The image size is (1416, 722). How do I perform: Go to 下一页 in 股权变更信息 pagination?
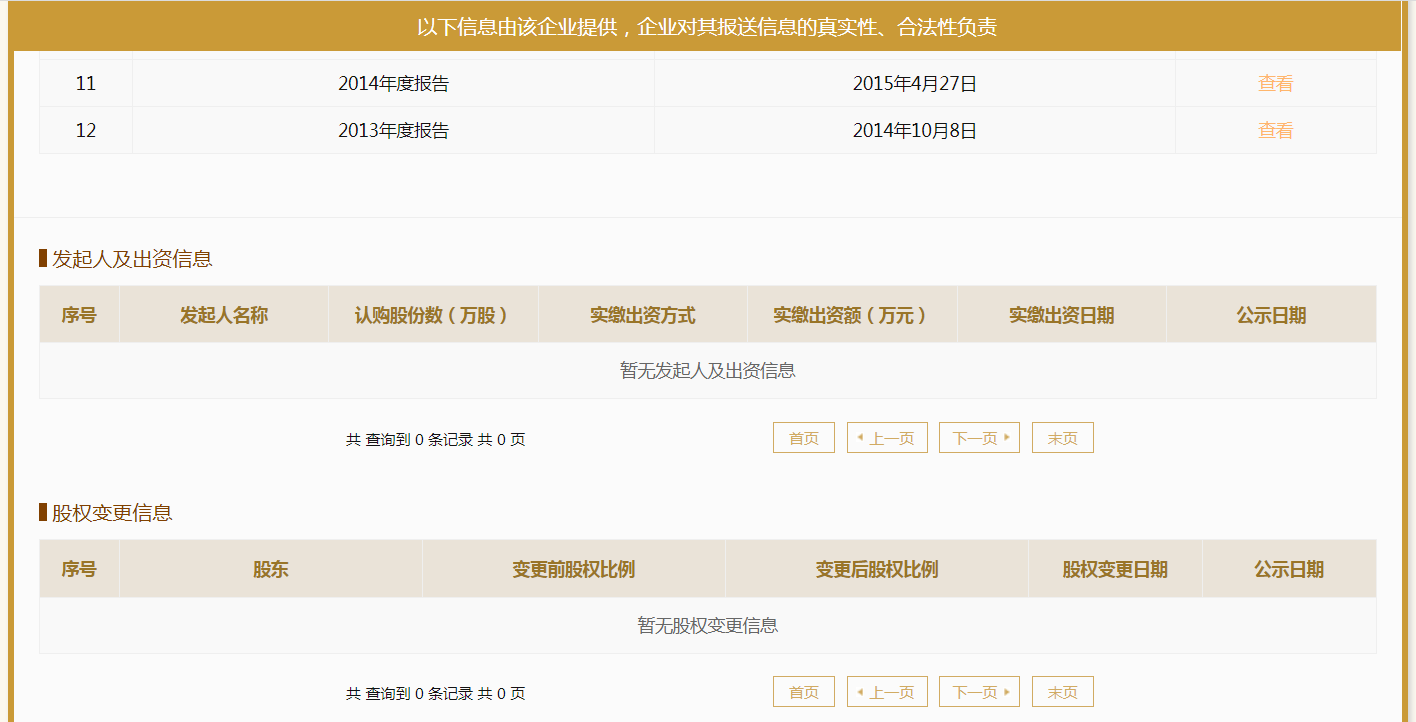point(979,692)
